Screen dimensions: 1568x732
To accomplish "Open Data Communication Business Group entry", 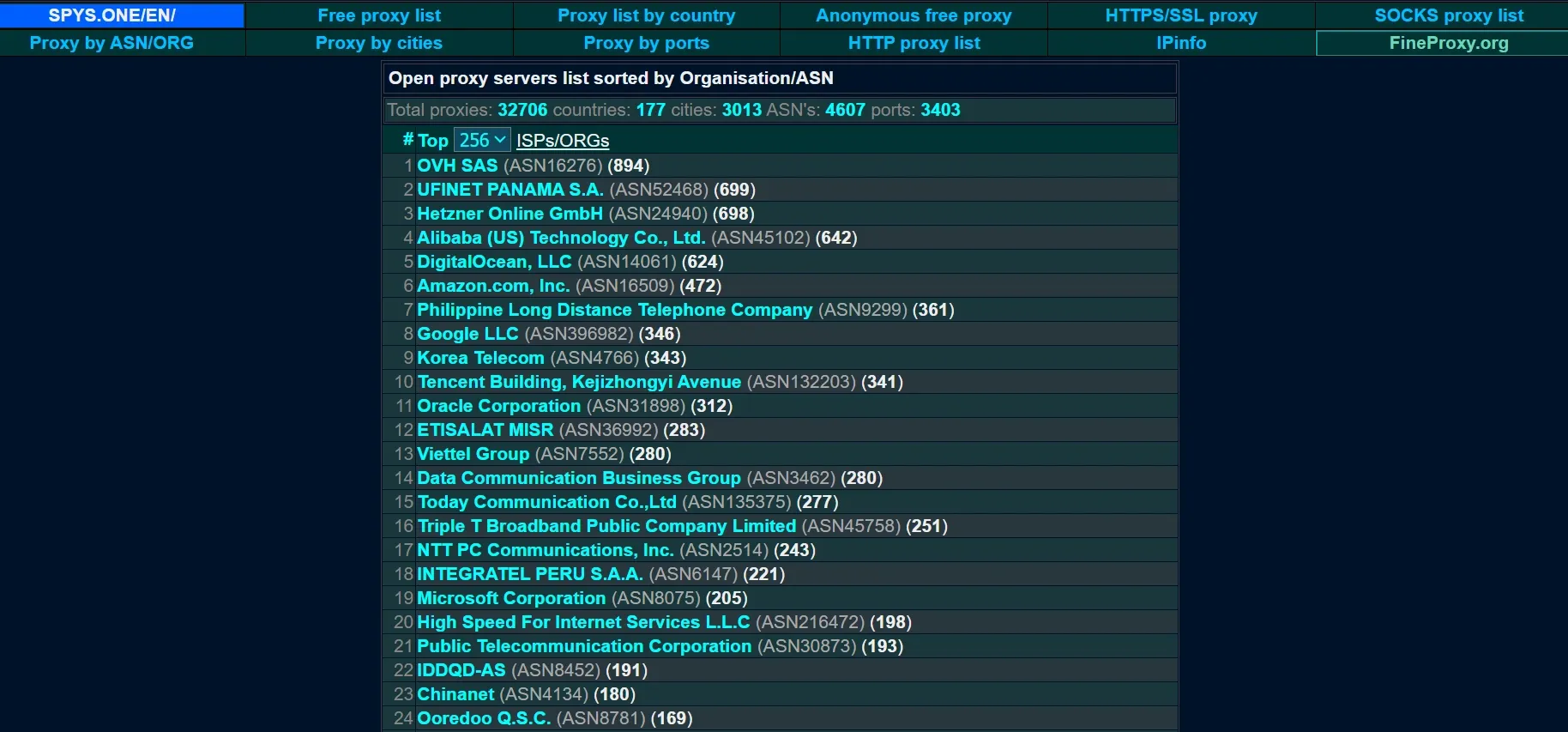I will 579,478.
